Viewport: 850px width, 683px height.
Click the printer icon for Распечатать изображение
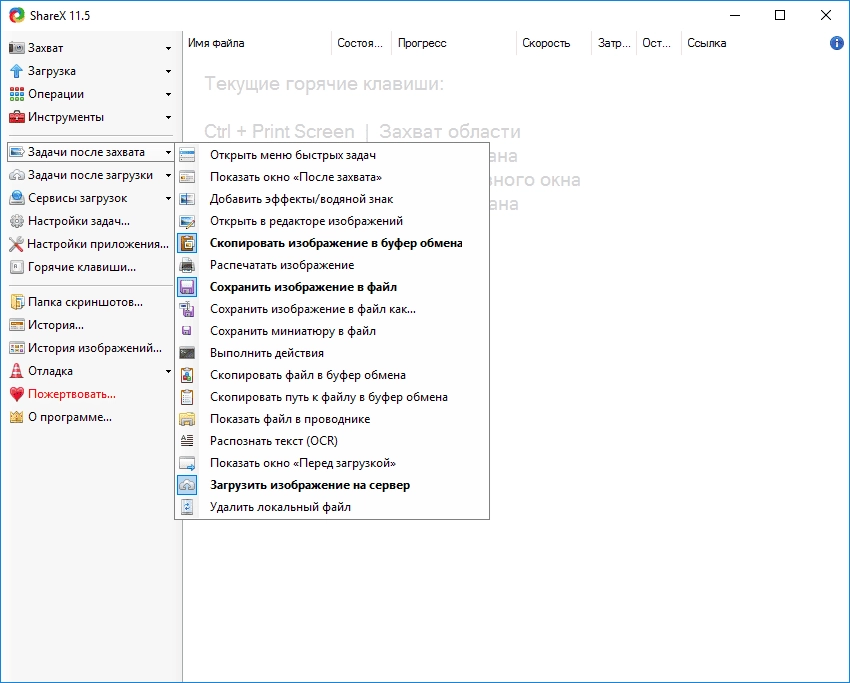tap(187, 265)
